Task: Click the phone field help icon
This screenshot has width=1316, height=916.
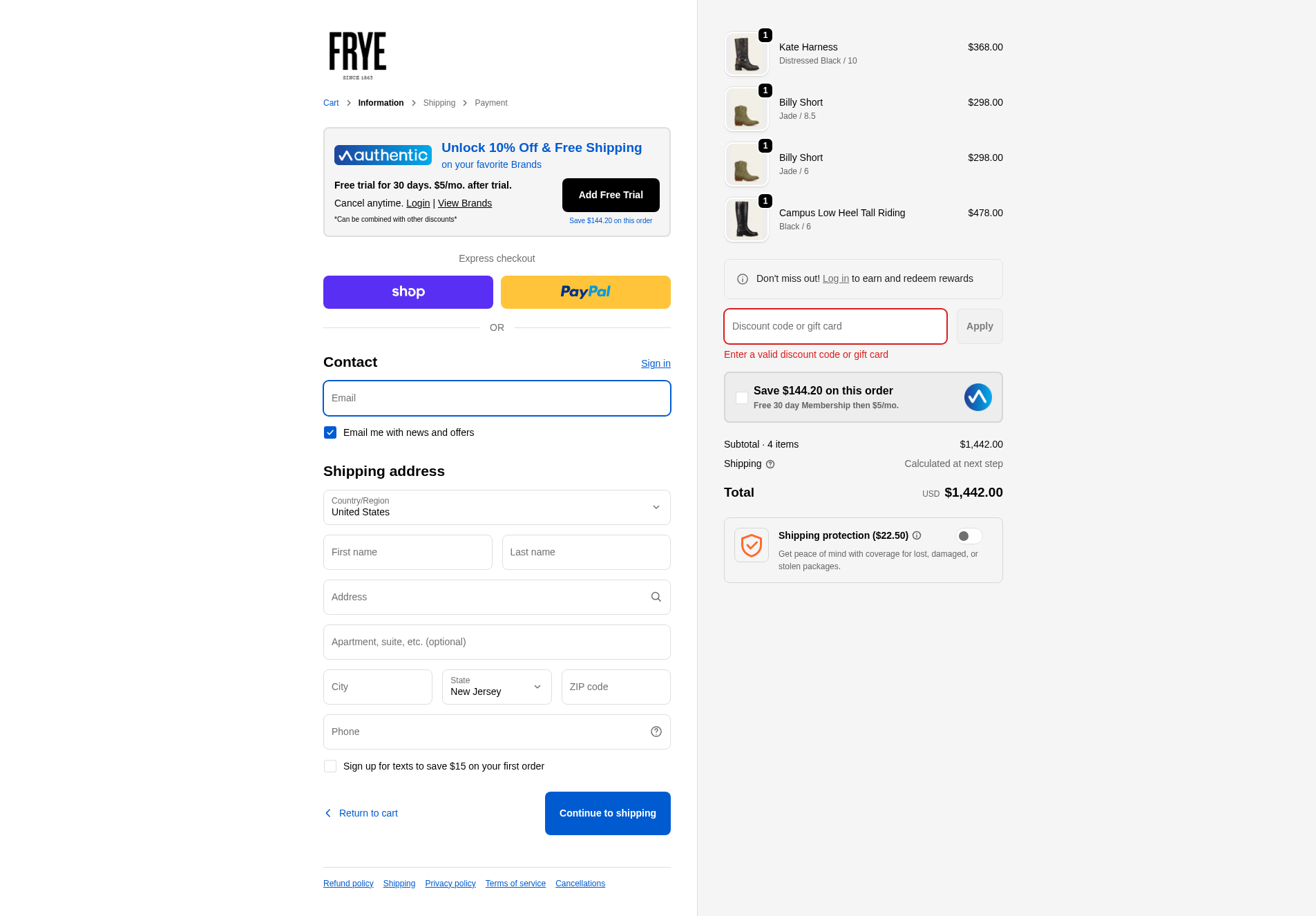Action: 656,732
